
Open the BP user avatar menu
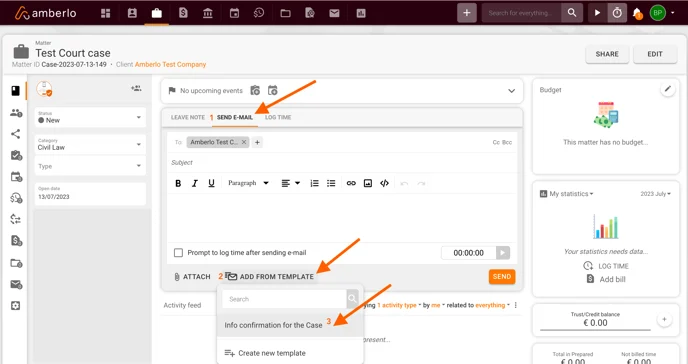(x=657, y=13)
